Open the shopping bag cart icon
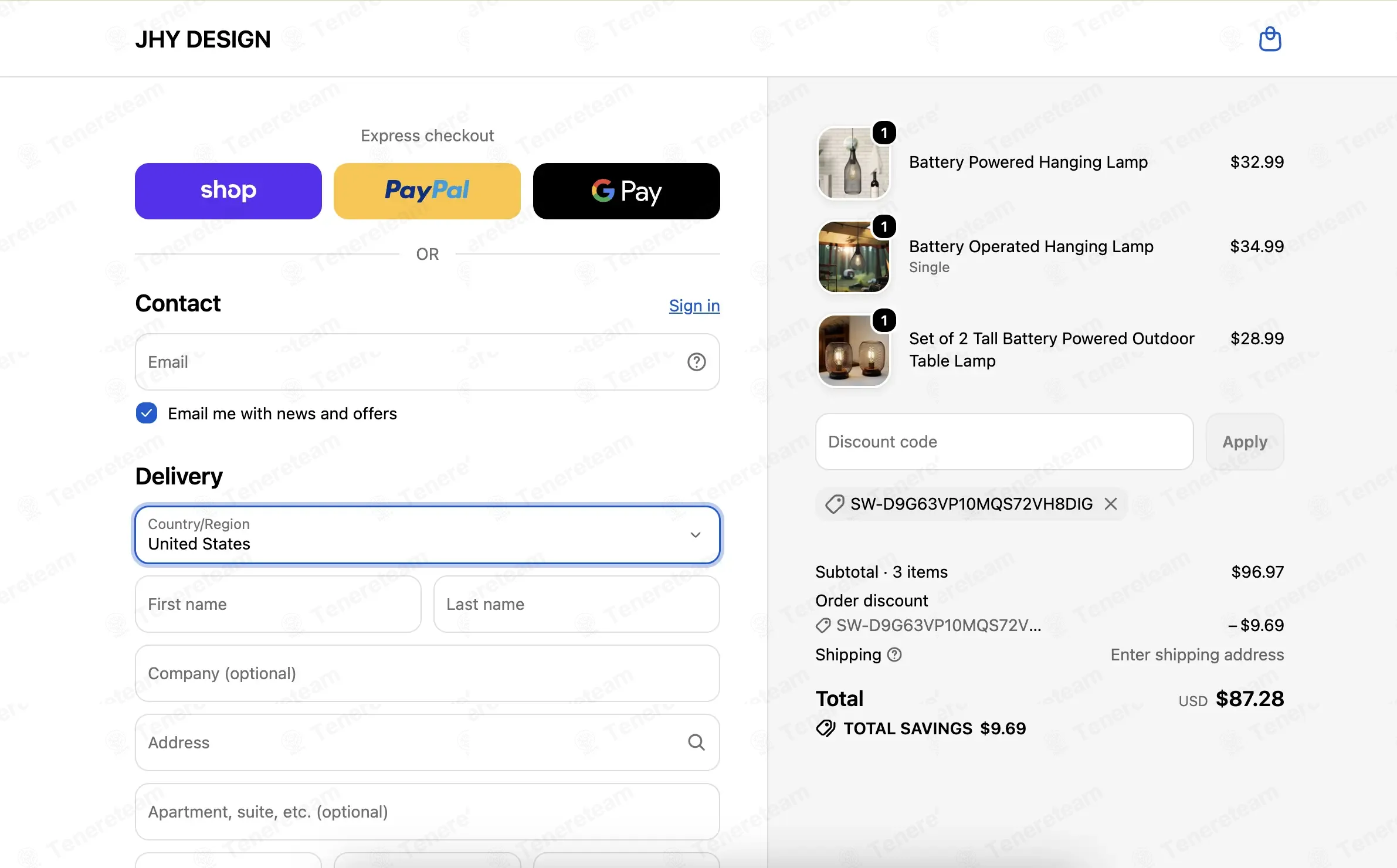 pyautogui.click(x=1270, y=39)
